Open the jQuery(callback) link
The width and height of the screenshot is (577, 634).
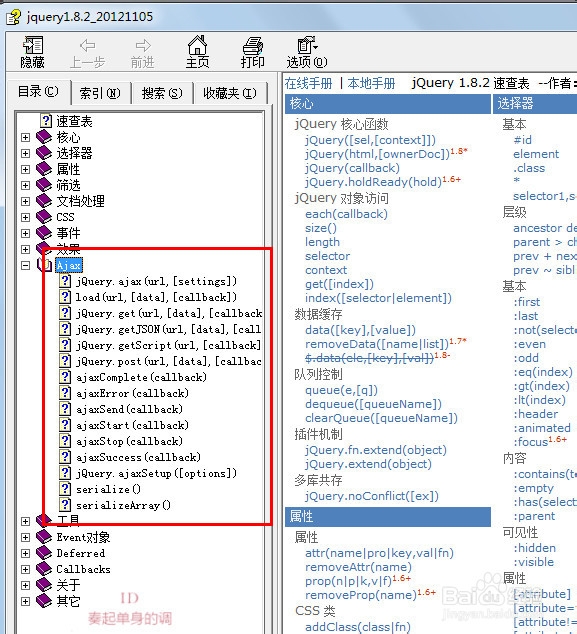(x=352, y=168)
